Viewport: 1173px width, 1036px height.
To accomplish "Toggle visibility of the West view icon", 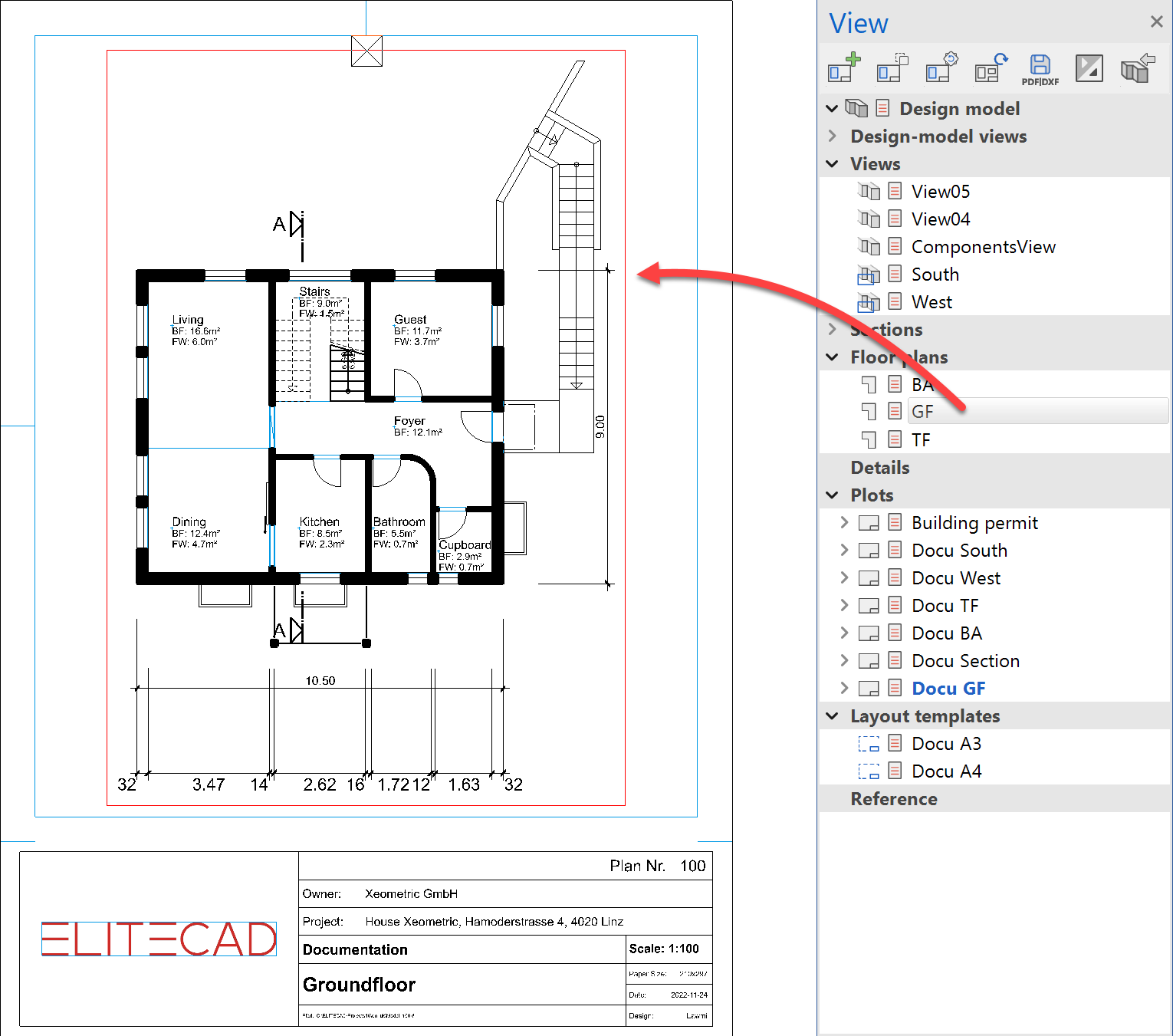I will (x=869, y=301).
